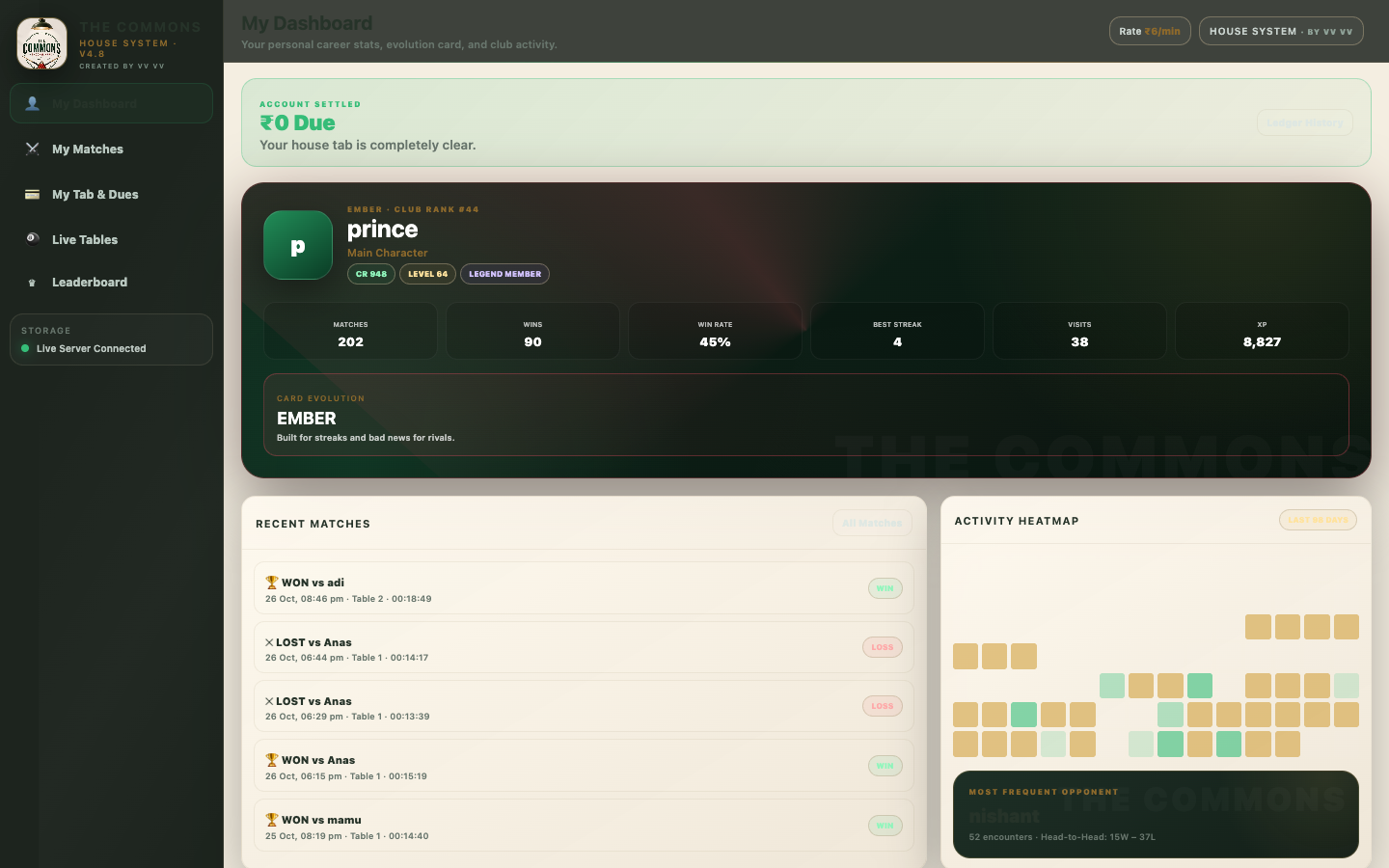
Task: Click the green server status dot
Action: (x=25, y=348)
